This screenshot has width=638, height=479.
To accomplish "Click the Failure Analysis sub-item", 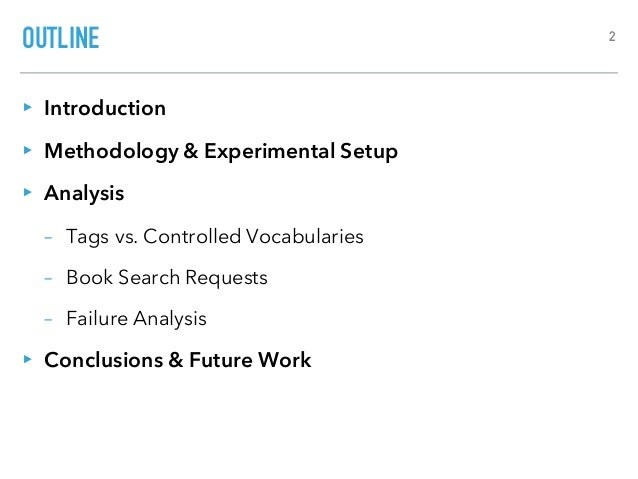I will [136, 319].
